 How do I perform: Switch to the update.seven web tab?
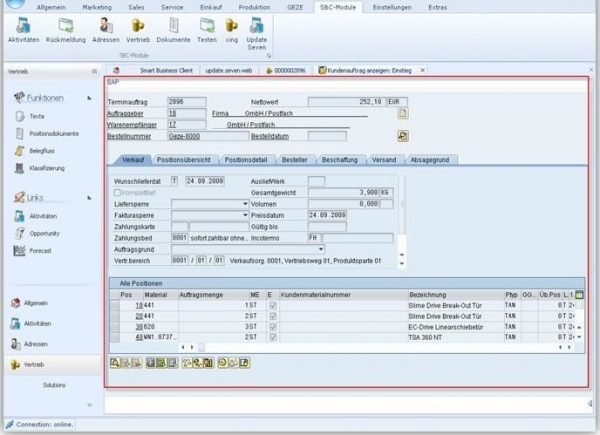click(228, 70)
